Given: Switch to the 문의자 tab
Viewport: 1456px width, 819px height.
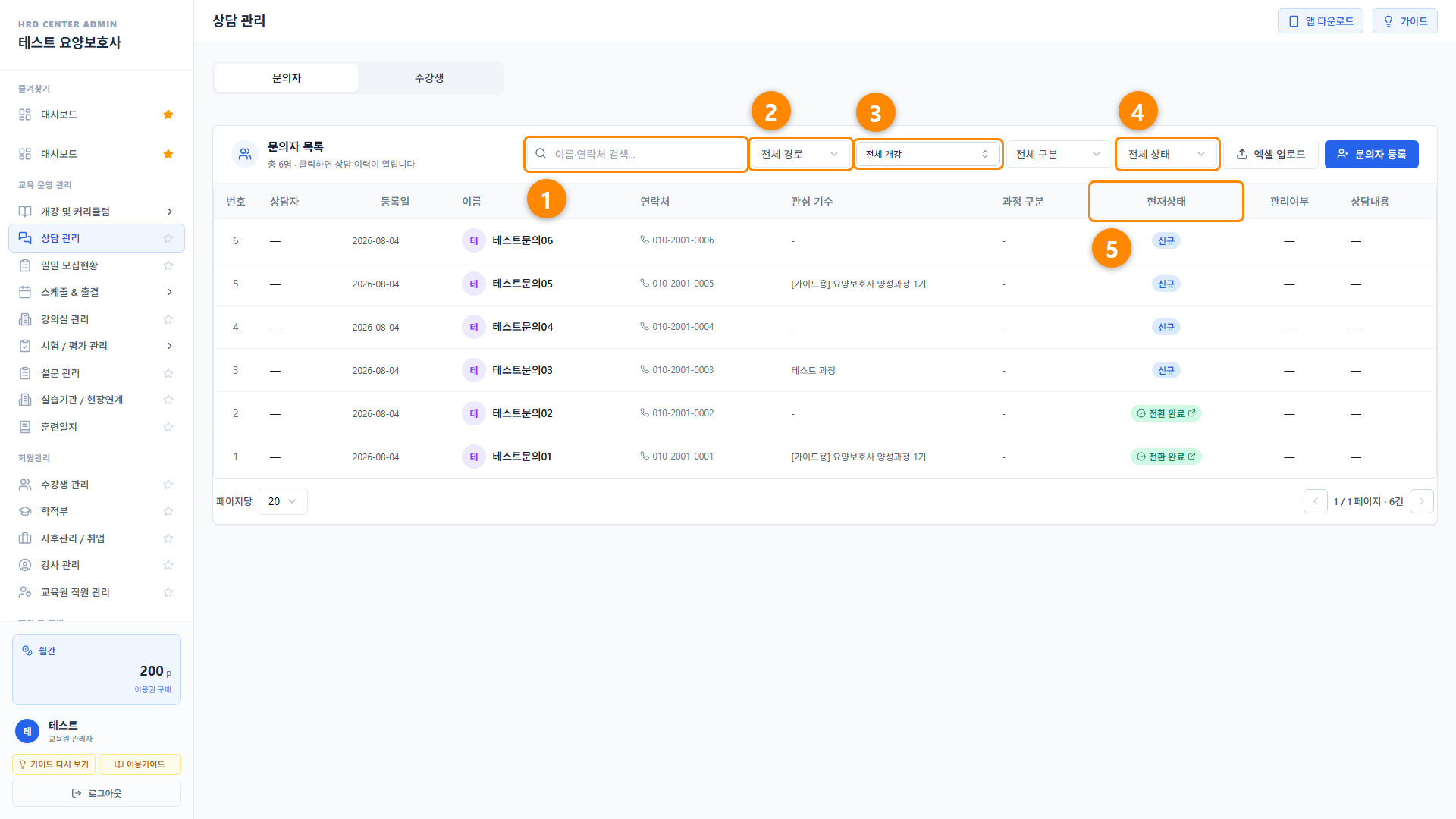Looking at the screenshot, I should 287,78.
